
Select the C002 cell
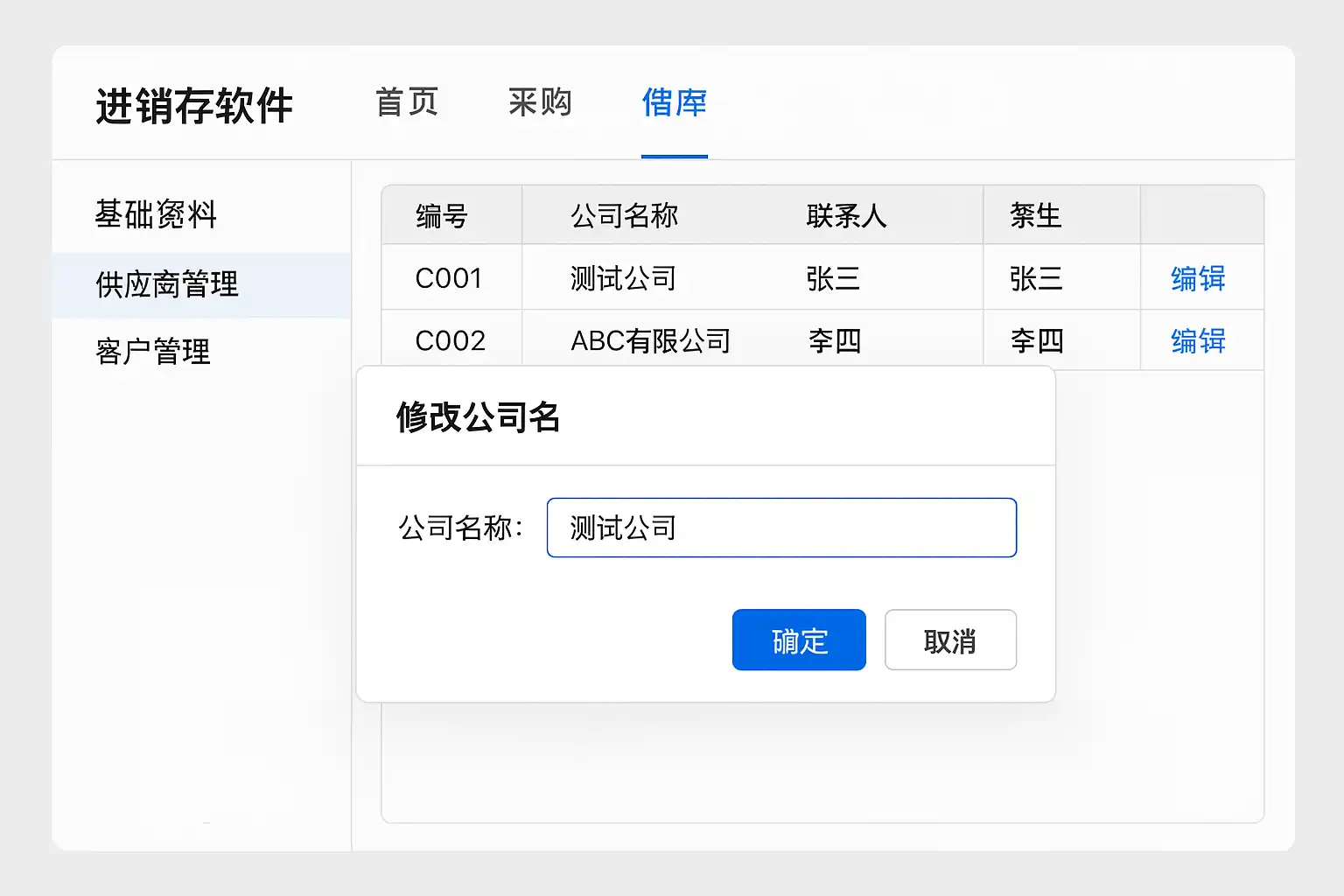pos(450,340)
